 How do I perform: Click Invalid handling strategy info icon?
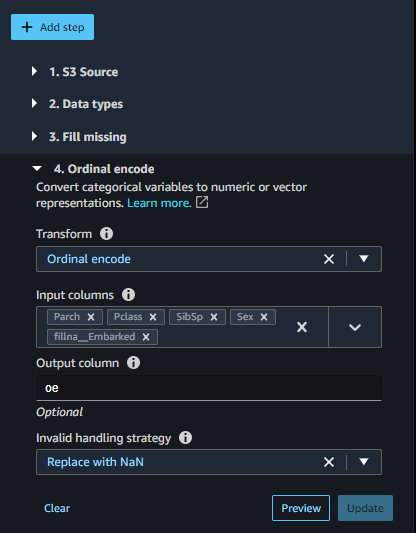click(186, 437)
